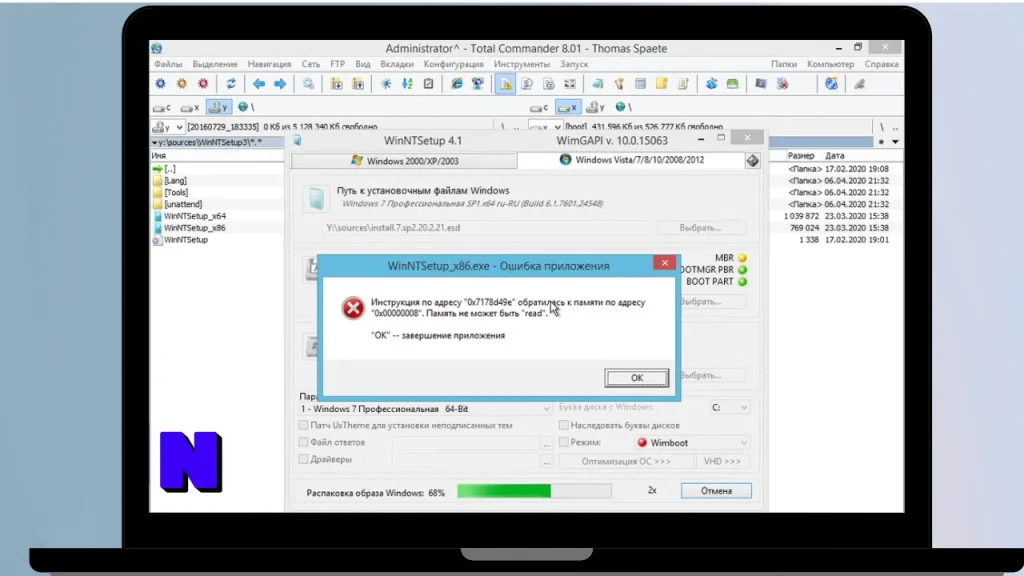Viewport: 1024px width, 576px height.
Task: Click the clipboard checkmark toolbar icon
Action: tap(428, 84)
